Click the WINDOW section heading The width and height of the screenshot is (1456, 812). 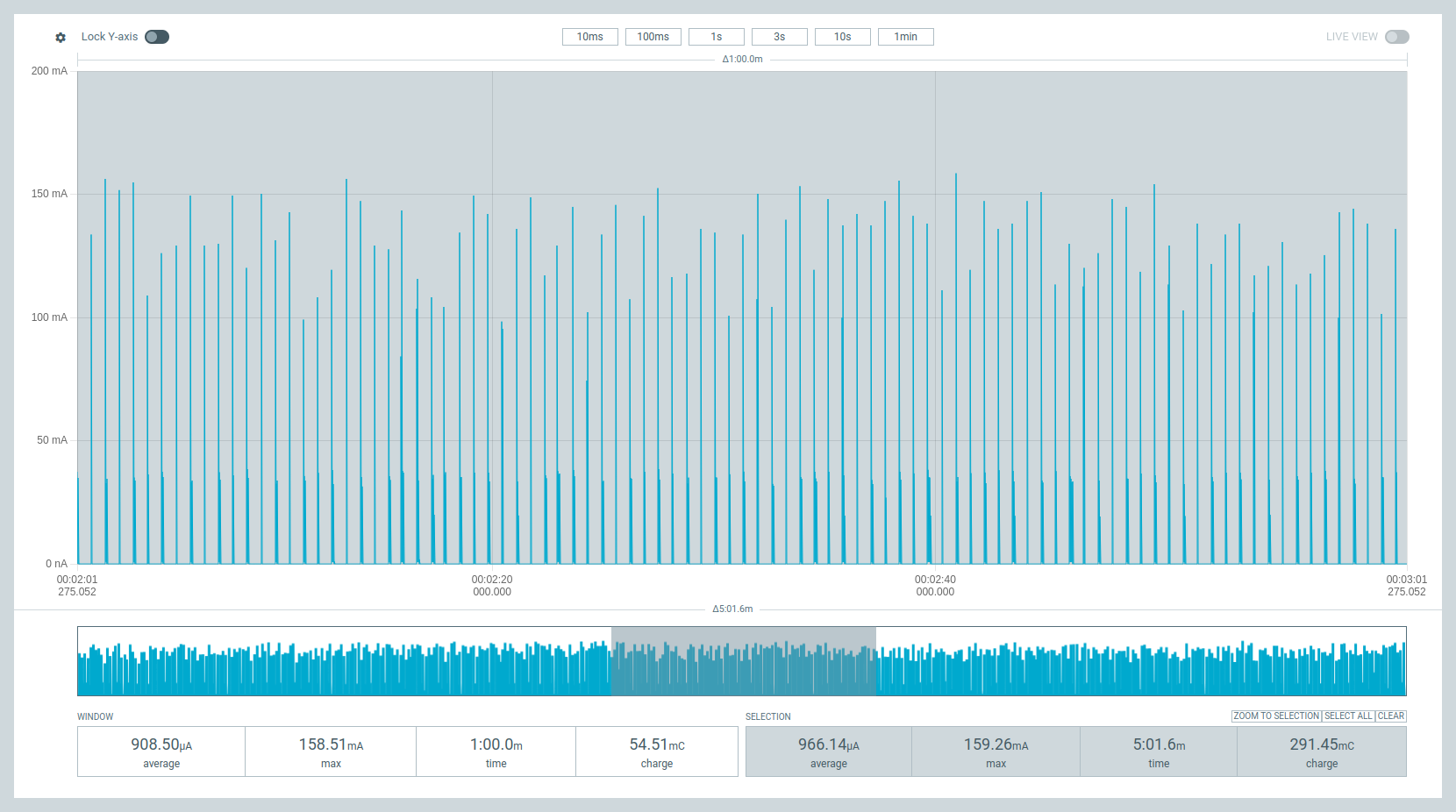(95, 716)
